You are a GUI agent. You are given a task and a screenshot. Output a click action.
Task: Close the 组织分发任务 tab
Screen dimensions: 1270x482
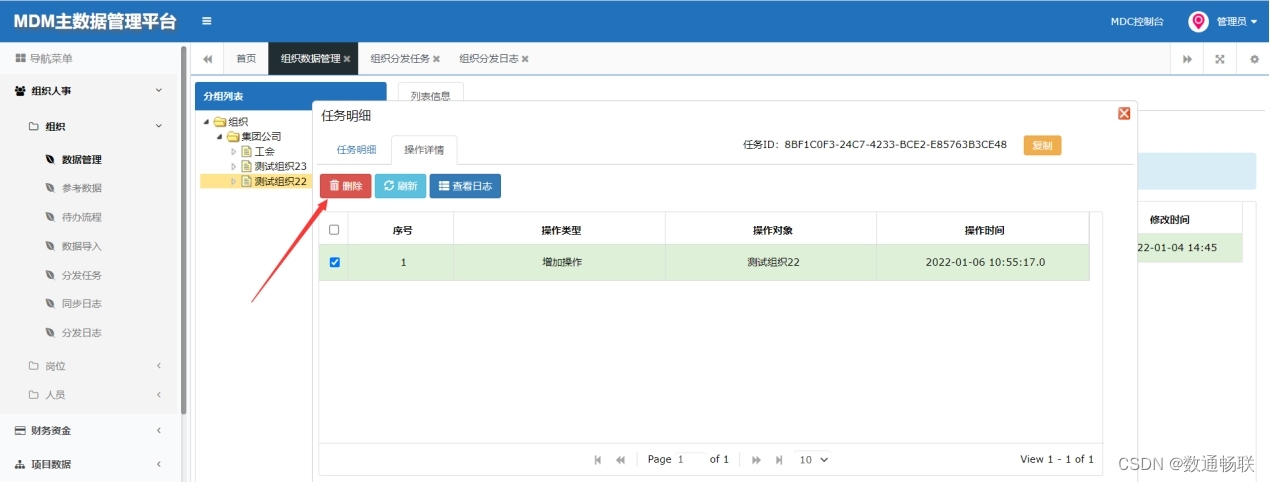(x=436, y=59)
